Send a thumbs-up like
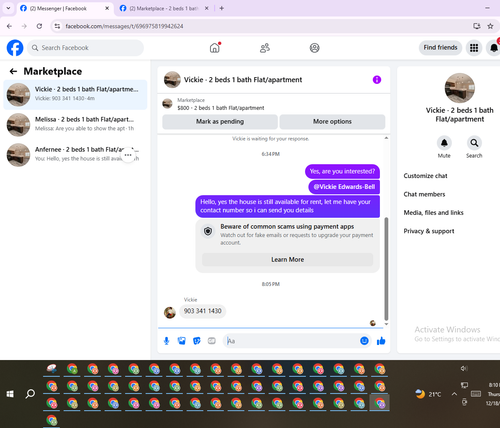Image resolution: width=500 pixels, height=428 pixels. 381,341
